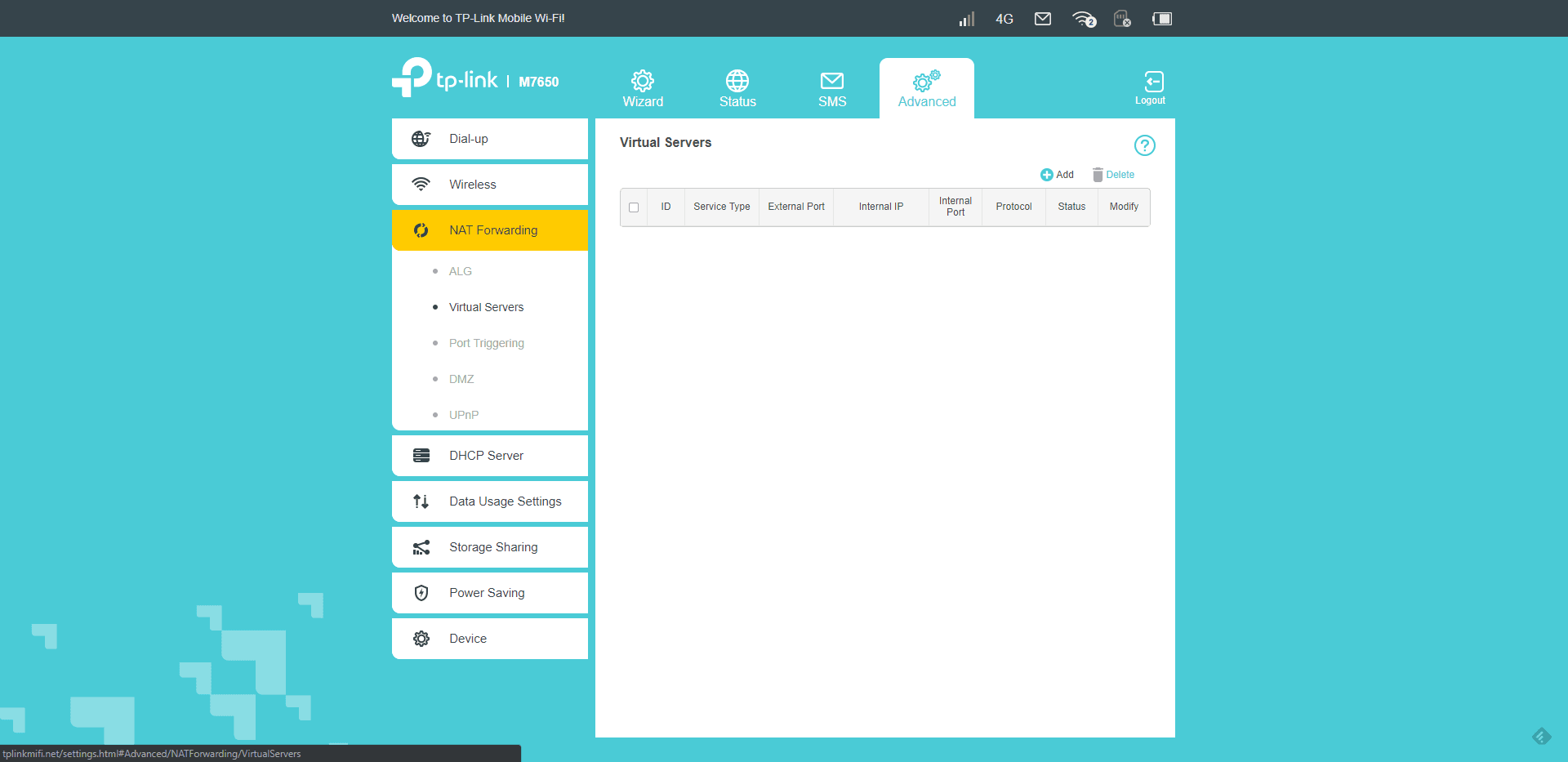The width and height of the screenshot is (1568, 762).
Task: Switch to the Status tab
Action: coord(737,88)
